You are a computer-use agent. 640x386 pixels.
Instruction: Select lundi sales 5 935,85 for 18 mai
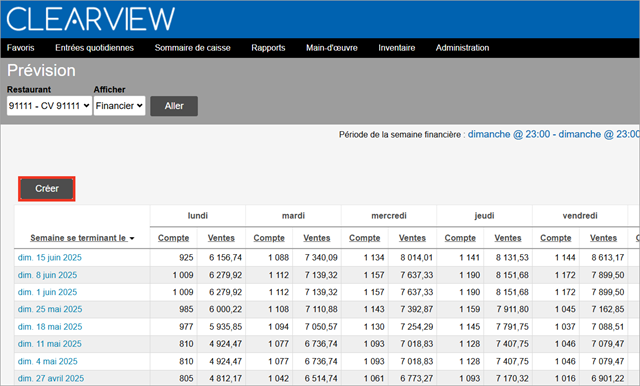pyautogui.click(x=225, y=327)
